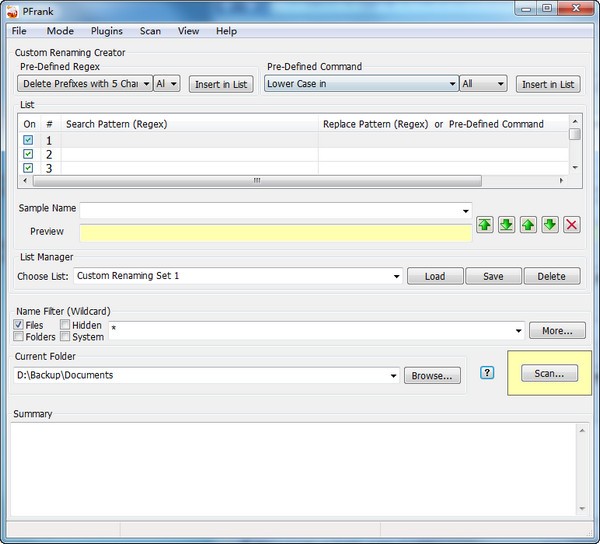
Task: Click row 2 Replace Pattern cell
Action: click(x=443, y=155)
